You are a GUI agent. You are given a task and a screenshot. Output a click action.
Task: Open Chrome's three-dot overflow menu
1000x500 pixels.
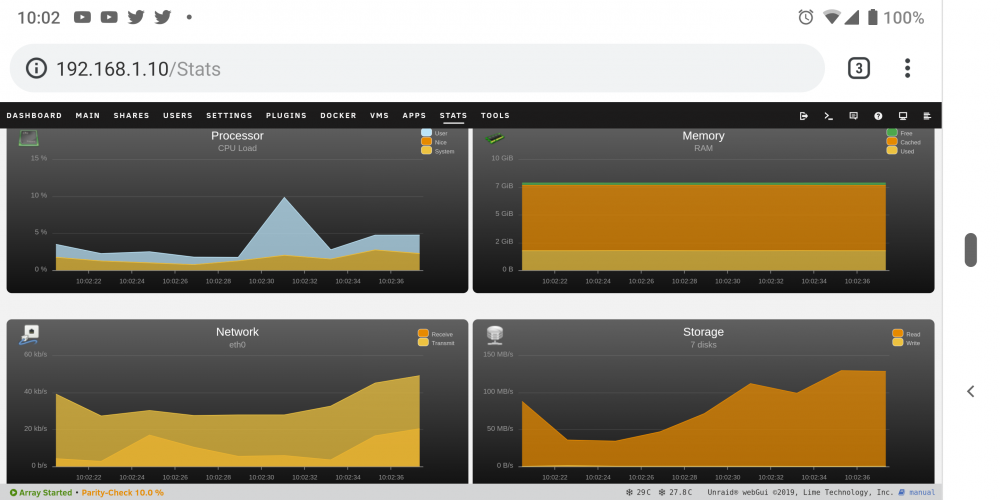coord(907,68)
